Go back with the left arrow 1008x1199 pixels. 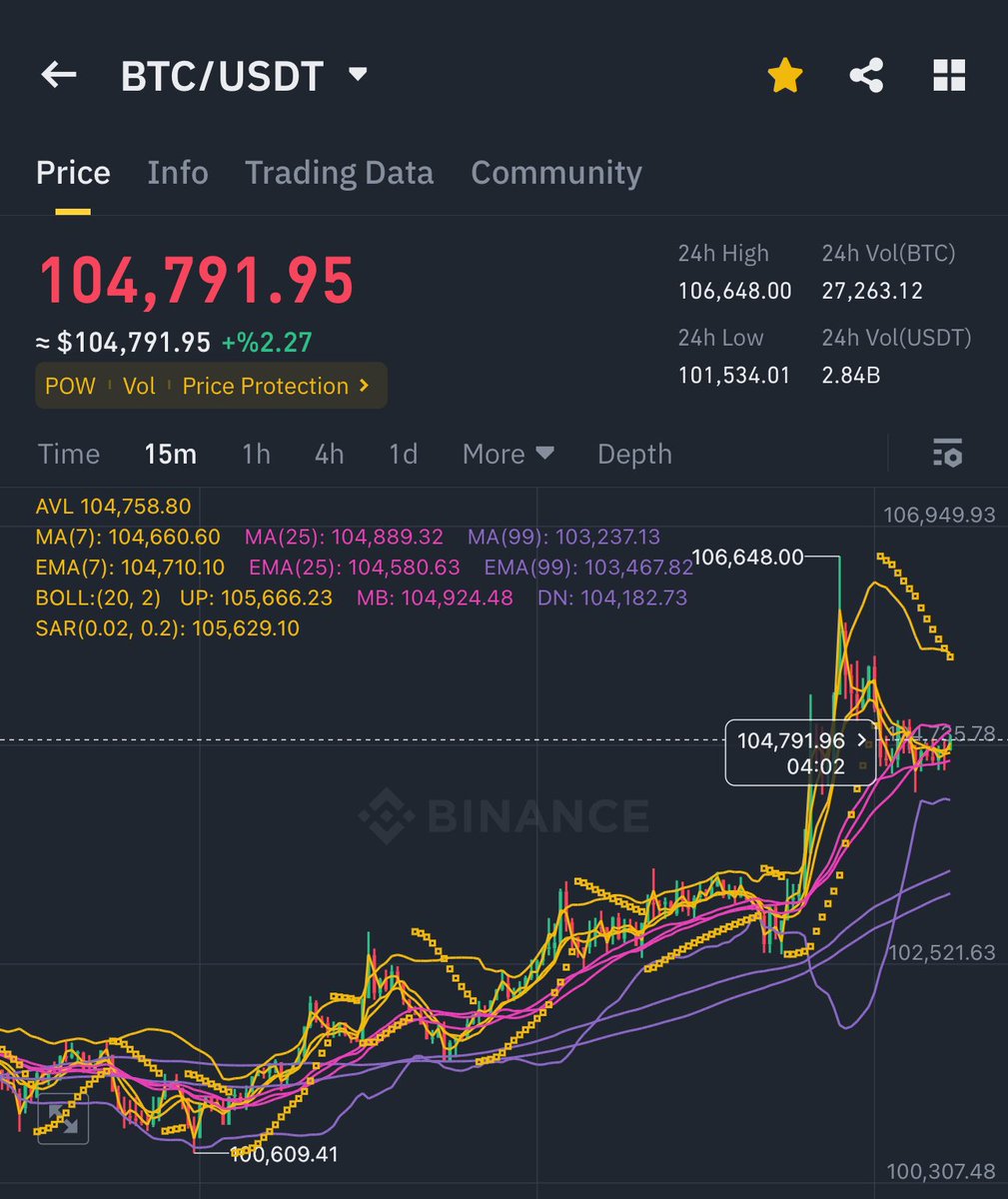pyautogui.click(x=59, y=75)
